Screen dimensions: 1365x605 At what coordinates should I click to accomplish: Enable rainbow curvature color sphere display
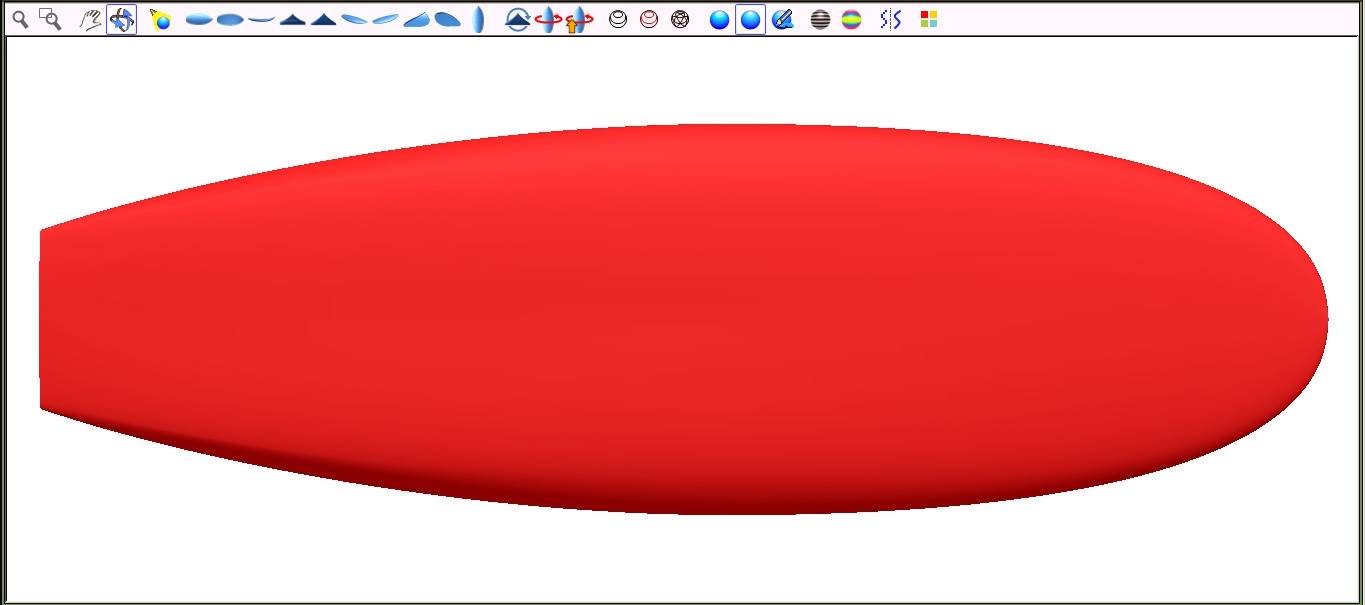(x=851, y=19)
